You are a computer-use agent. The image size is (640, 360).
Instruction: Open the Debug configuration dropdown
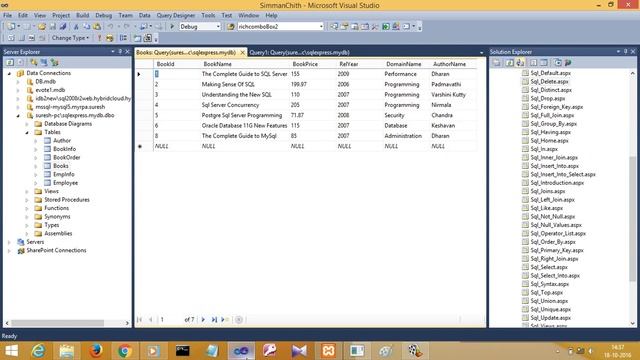pyautogui.click(x=218, y=27)
